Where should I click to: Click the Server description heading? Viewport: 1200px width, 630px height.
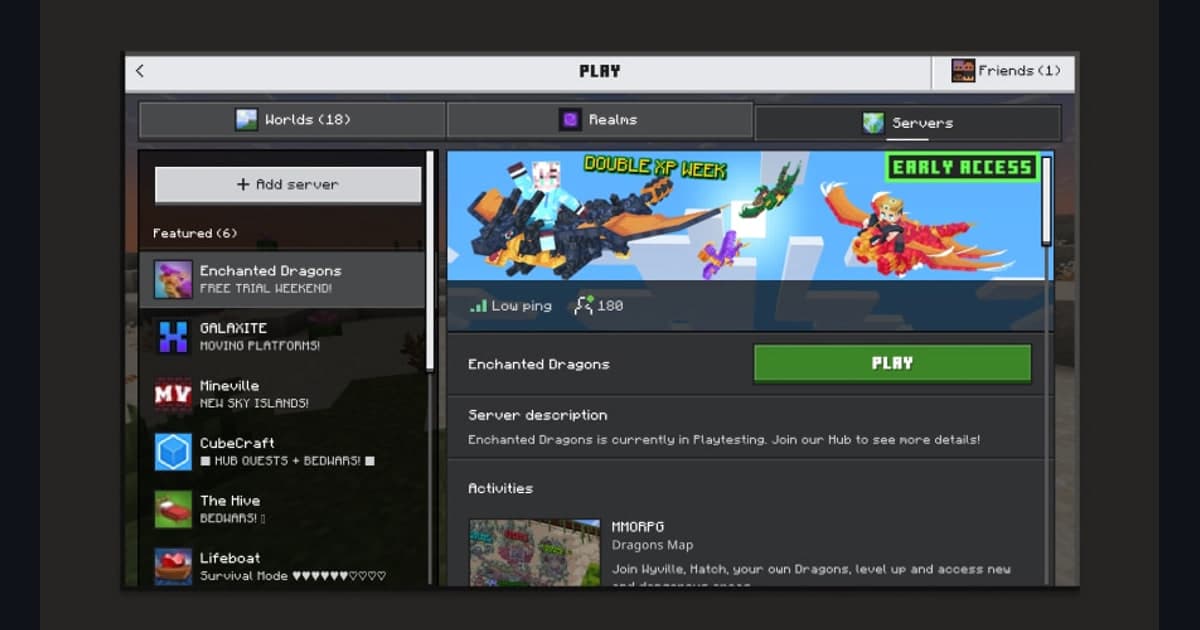(538, 415)
